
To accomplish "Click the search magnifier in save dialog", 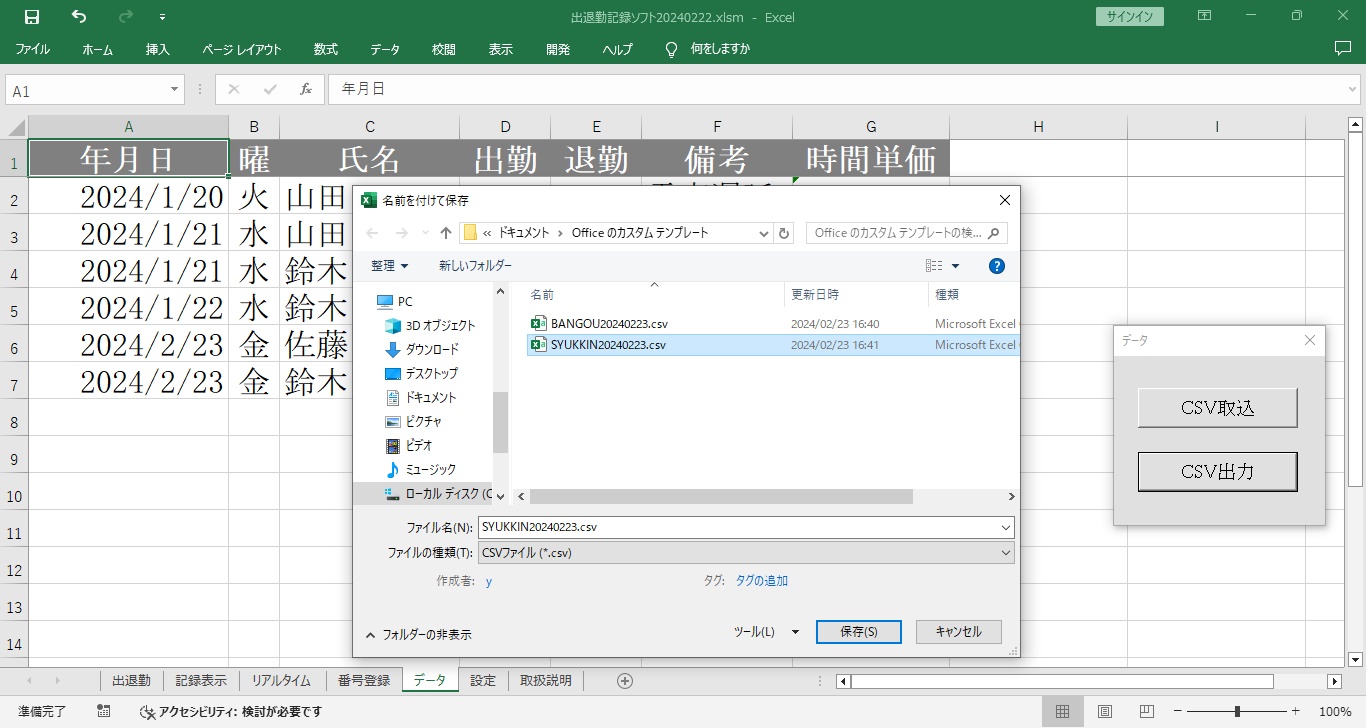I will tap(993, 233).
